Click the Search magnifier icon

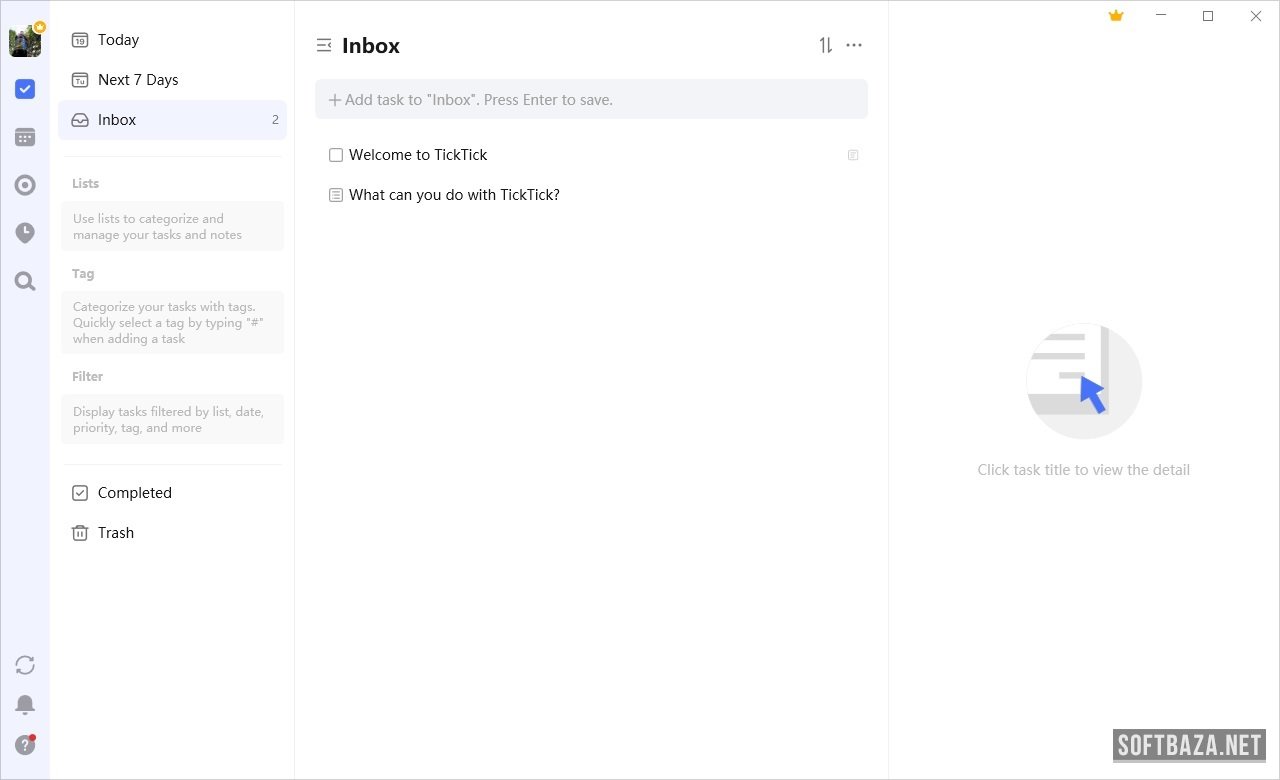click(x=25, y=281)
